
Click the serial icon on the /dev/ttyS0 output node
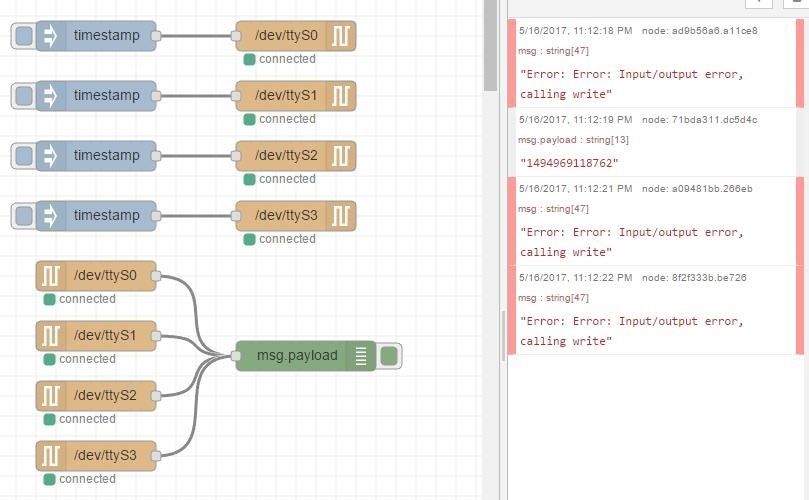[342, 36]
